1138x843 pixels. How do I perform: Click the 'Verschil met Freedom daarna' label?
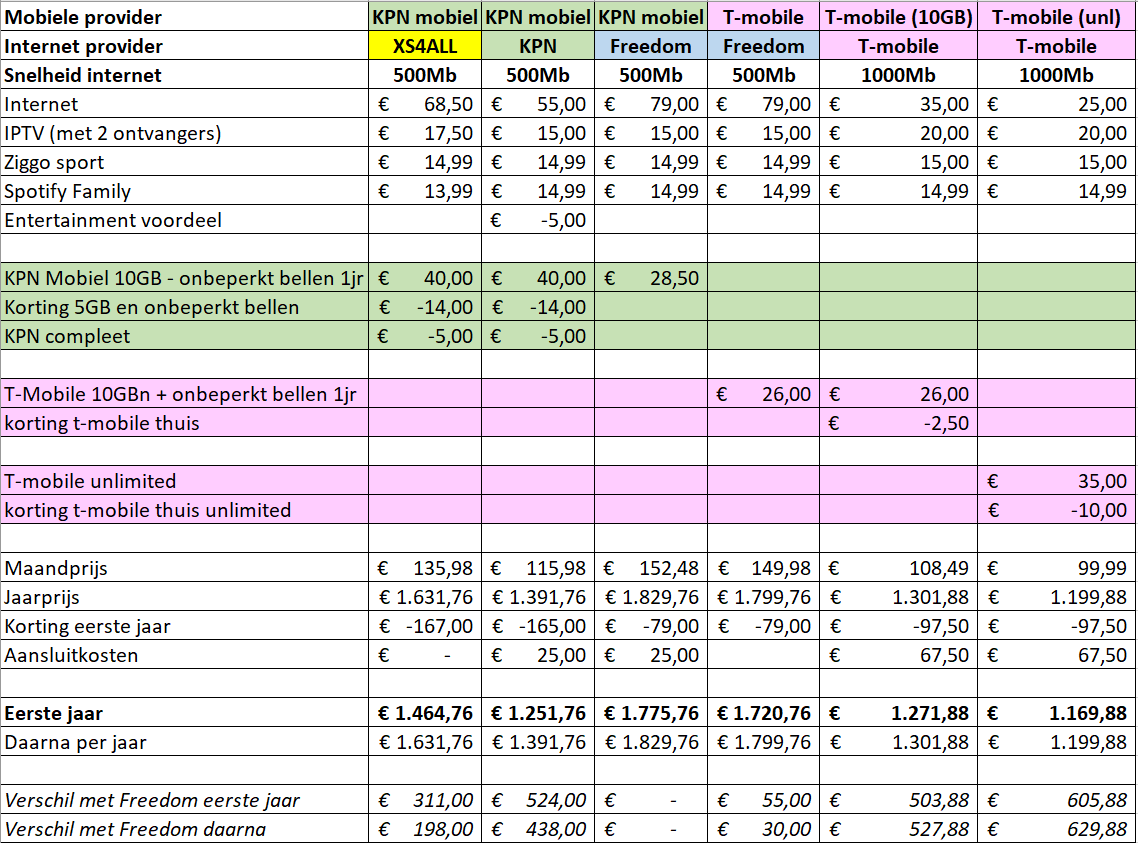pyautogui.click(x=184, y=829)
